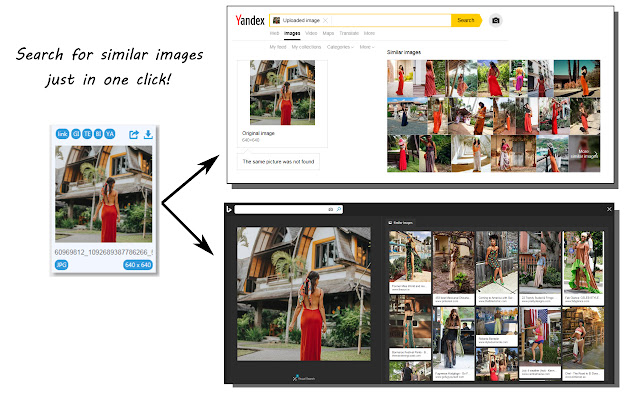Click the camera image-search icon in Yandex

[x=496, y=20]
